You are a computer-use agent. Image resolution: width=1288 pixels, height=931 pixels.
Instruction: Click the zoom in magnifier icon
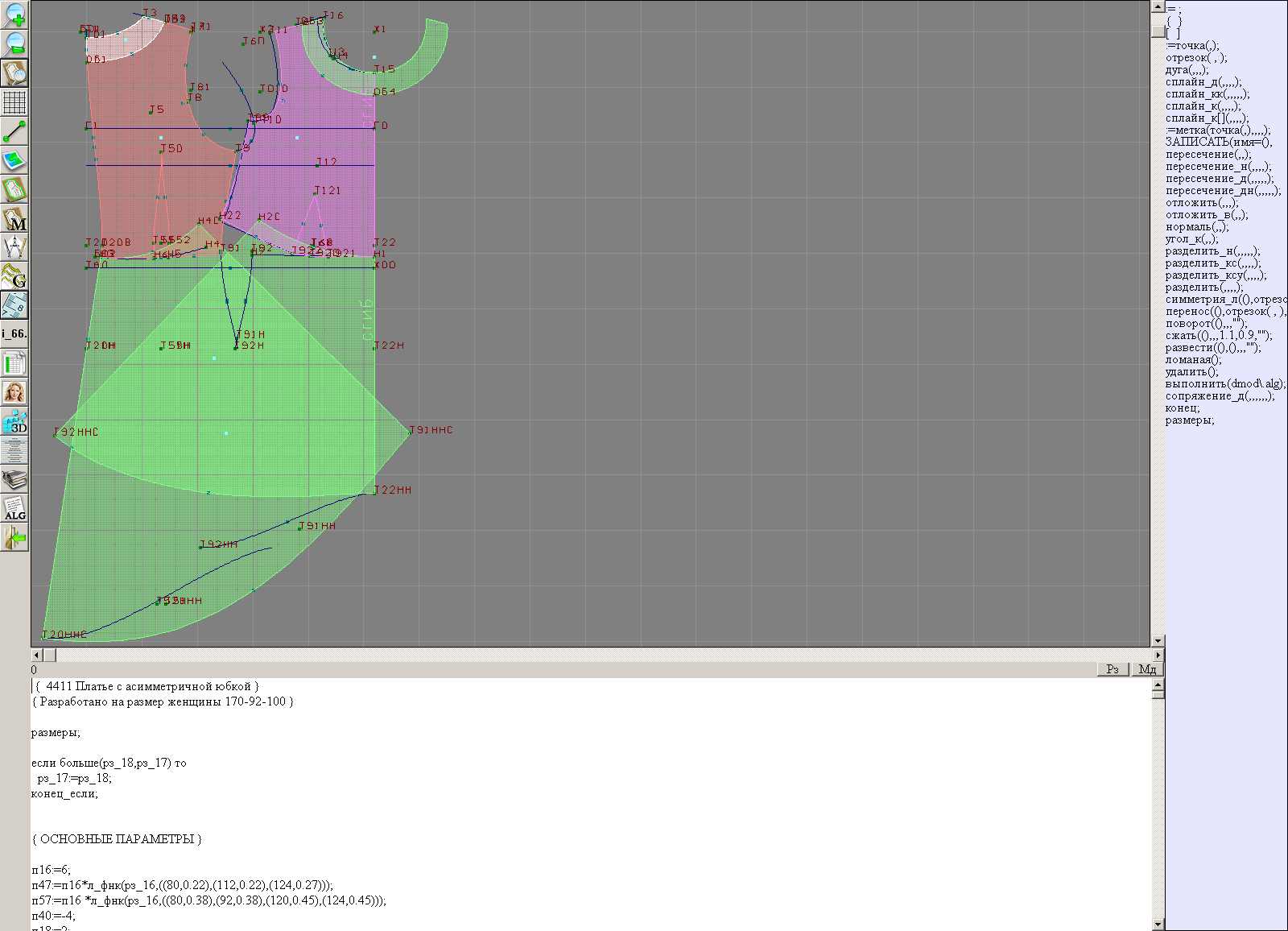(x=14, y=14)
